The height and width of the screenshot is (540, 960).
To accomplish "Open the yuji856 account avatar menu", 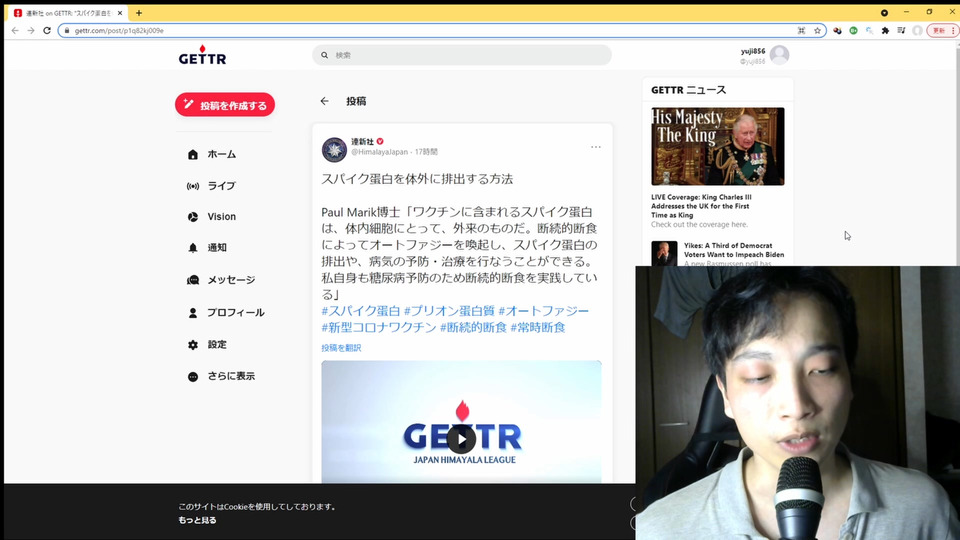I will [x=779, y=55].
